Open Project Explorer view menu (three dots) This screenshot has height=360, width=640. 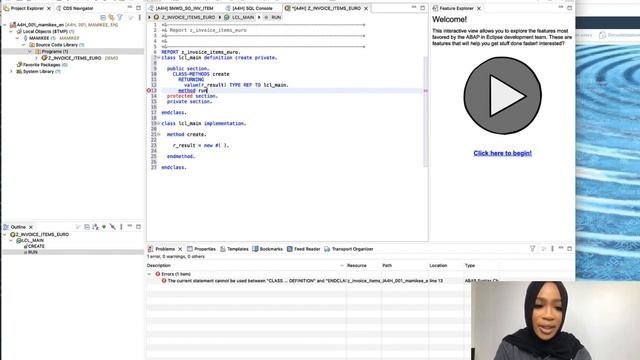pos(140,18)
